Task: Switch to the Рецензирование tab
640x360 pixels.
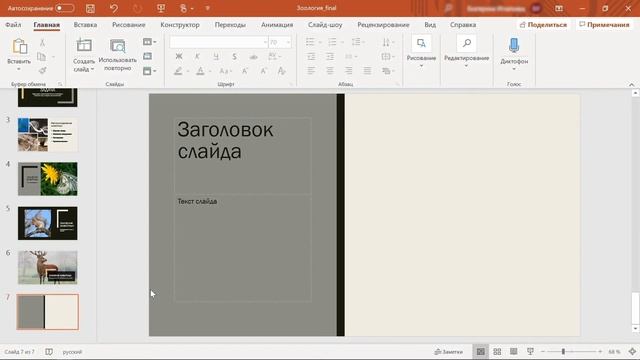Action: click(383, 25)
